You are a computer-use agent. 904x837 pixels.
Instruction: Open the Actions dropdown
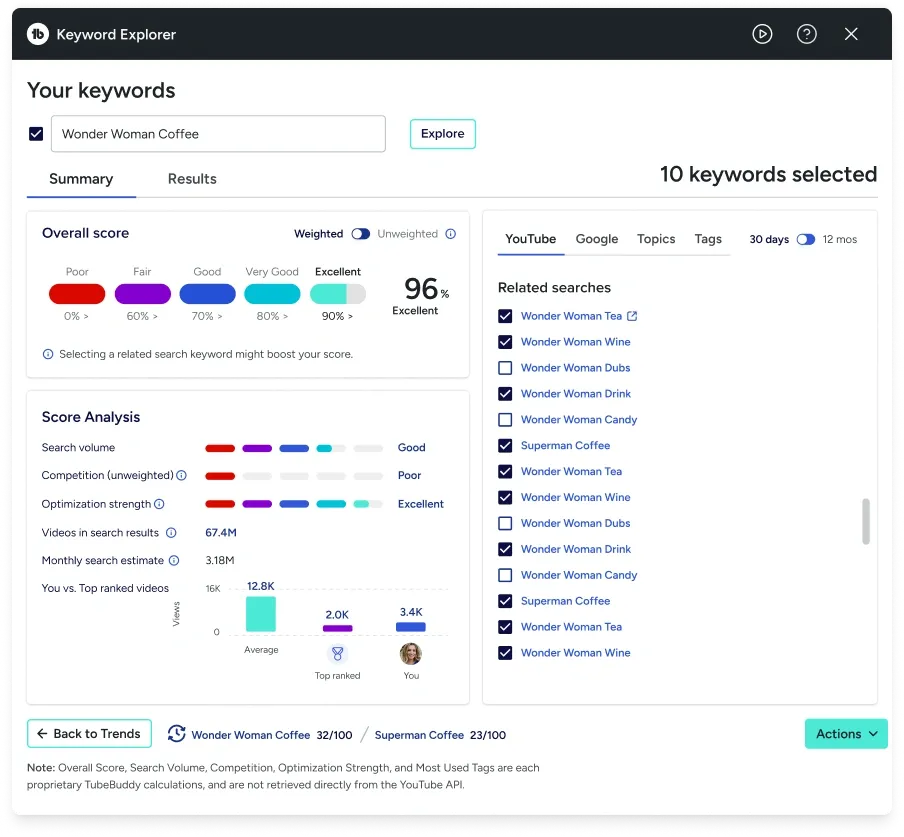tap(845, 733)
